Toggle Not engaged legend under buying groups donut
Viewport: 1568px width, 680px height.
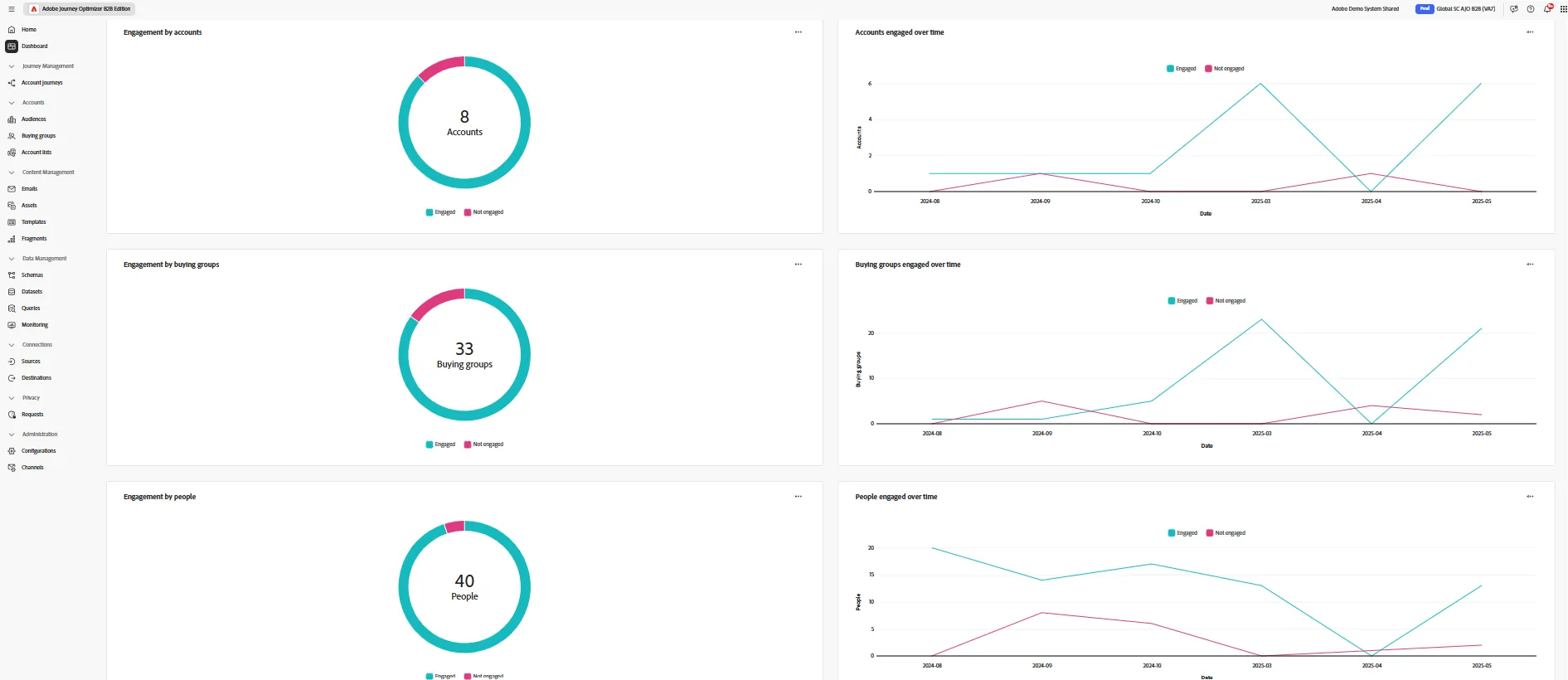483,444
